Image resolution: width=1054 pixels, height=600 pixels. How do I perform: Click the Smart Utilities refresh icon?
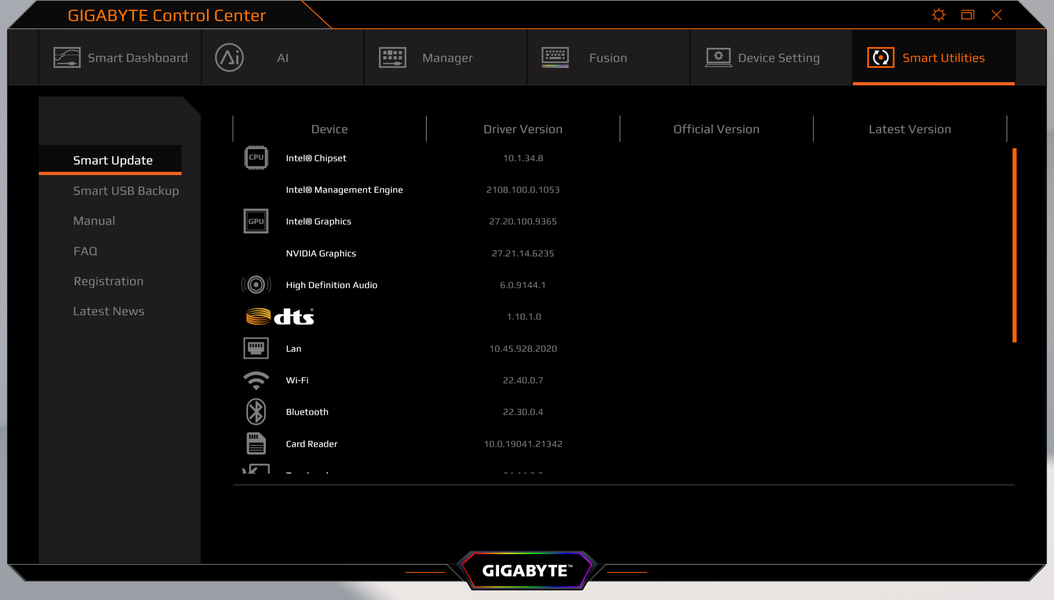[x=881, y=58]
